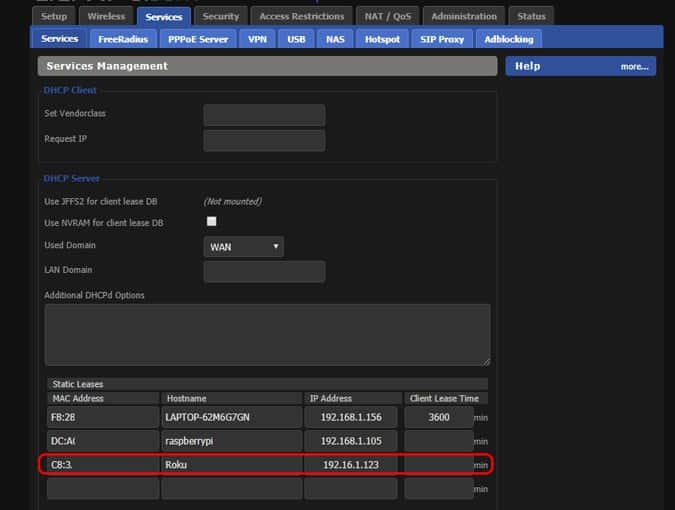
Task: Open the Adblocking sub-tab
Action: click(509, 39)
